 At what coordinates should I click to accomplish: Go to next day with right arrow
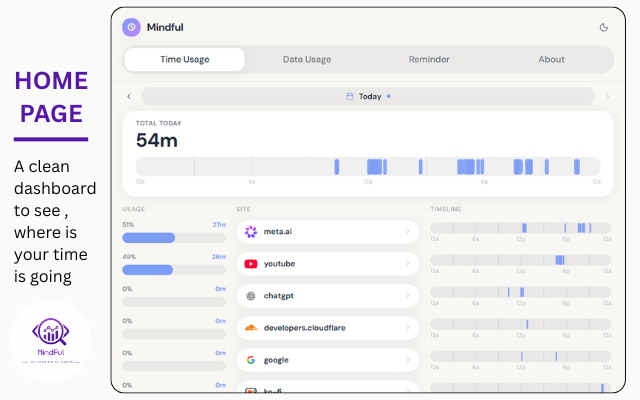pyautogui.click(x=607, y=96)
